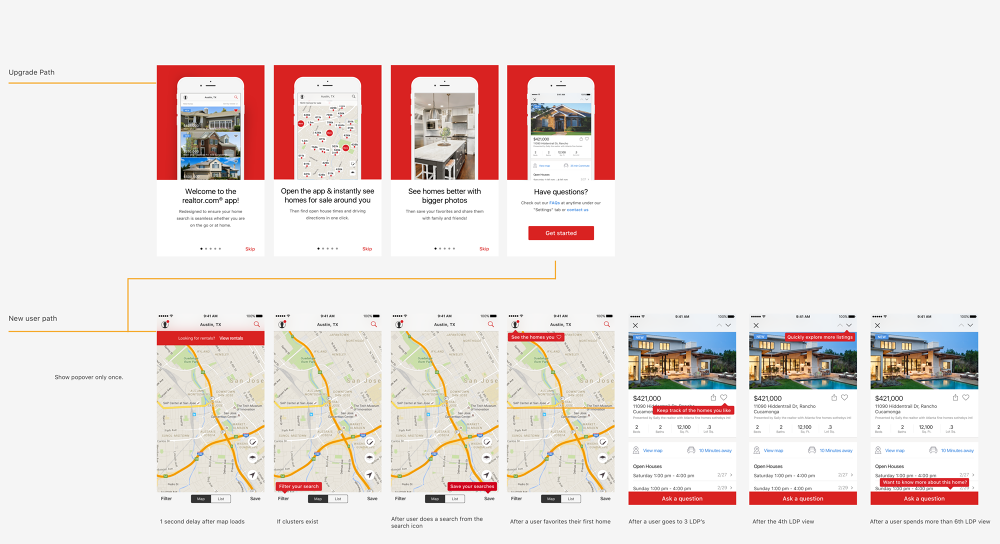This screenshot has height=544, width=1000.
Task: Go to next listing chevron on '6th LDP view' screen
Action: (971, 325)
